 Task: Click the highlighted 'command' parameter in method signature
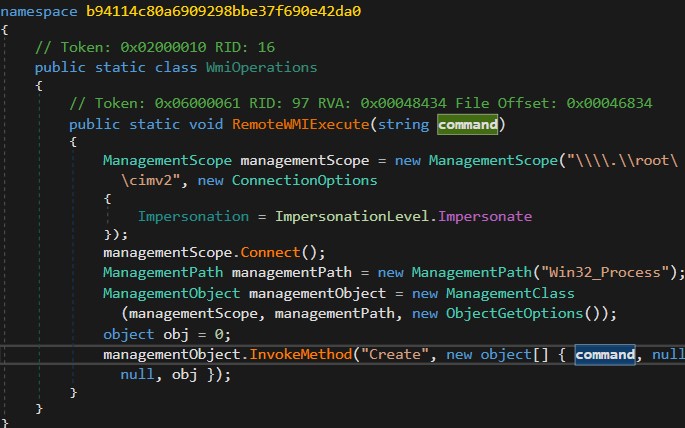pos(467,124)
